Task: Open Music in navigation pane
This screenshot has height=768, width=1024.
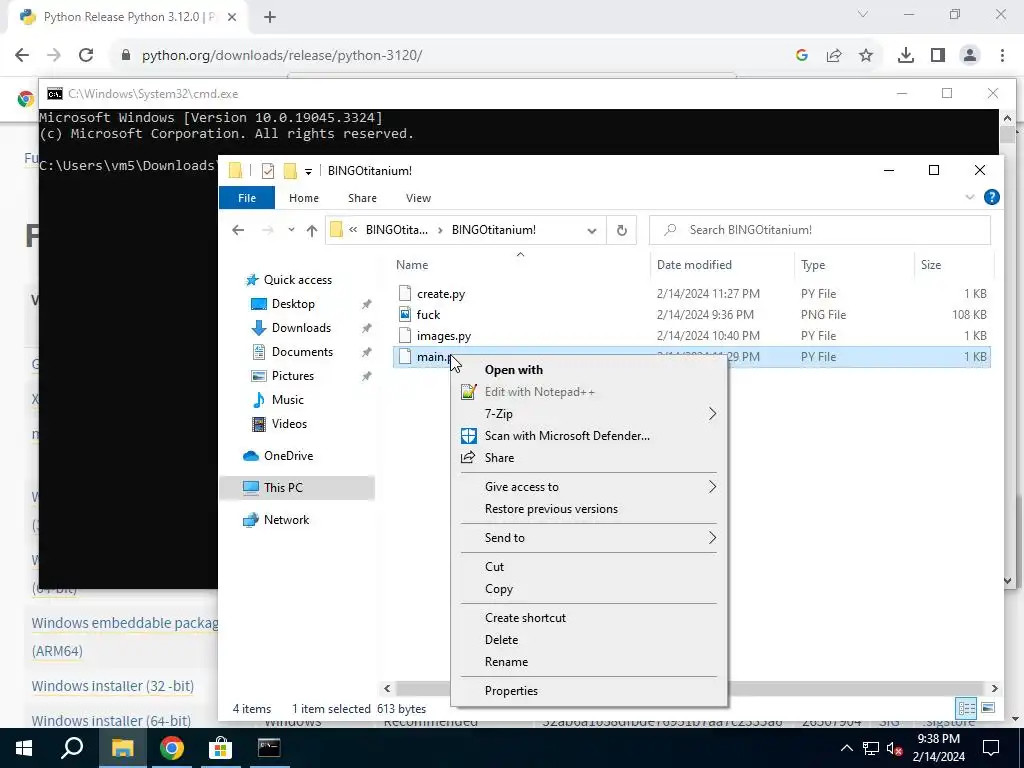Action: [287, 400]
